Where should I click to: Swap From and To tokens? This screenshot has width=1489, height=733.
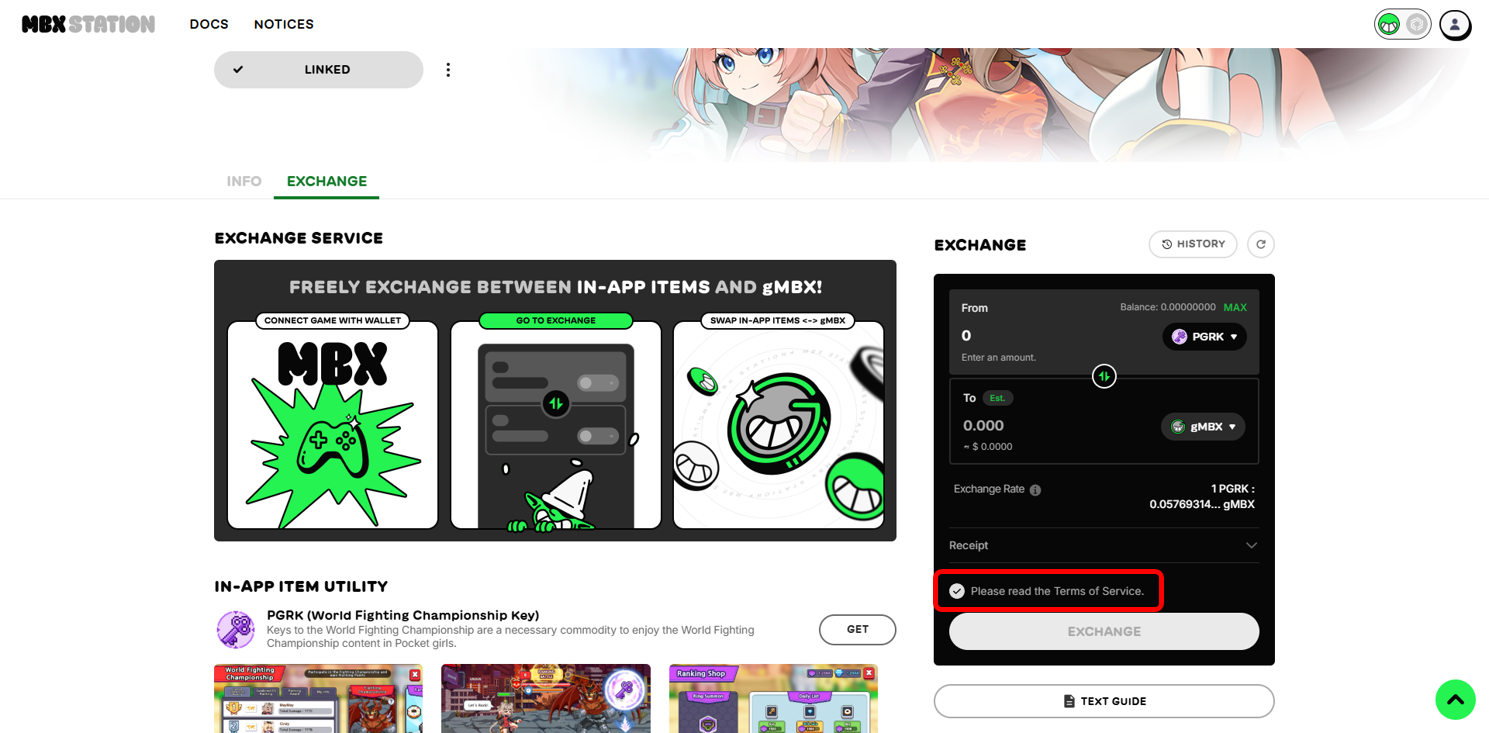coord(1103,376)
